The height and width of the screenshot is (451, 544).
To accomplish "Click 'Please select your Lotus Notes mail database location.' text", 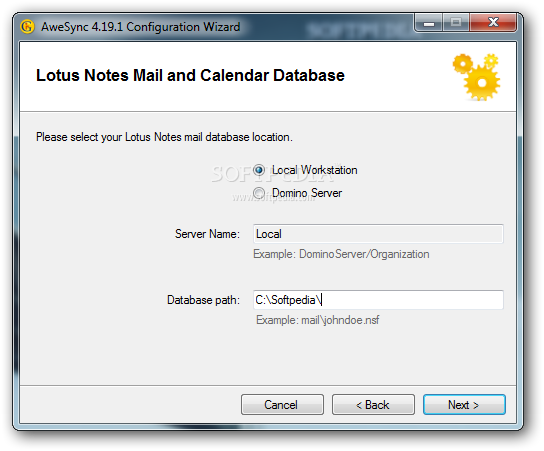I will click(164, 137).
